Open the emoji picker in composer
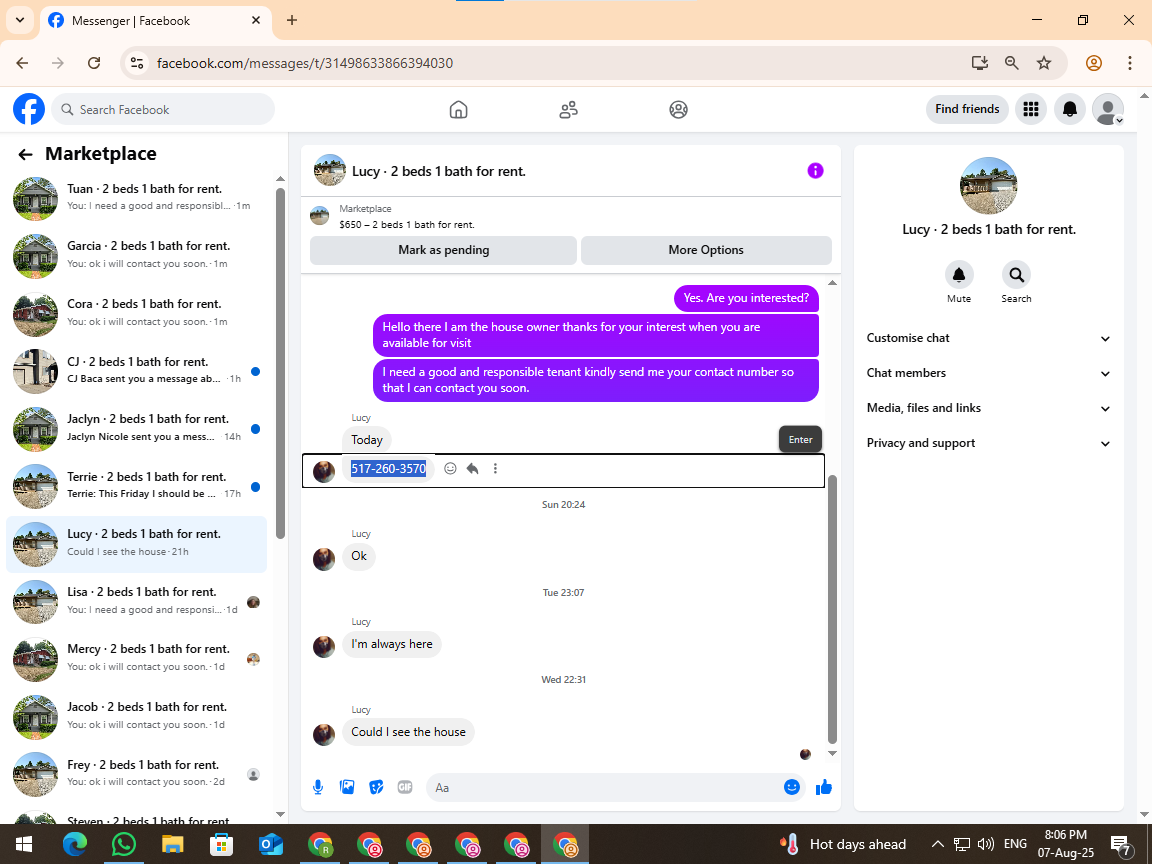 point(791,788)
